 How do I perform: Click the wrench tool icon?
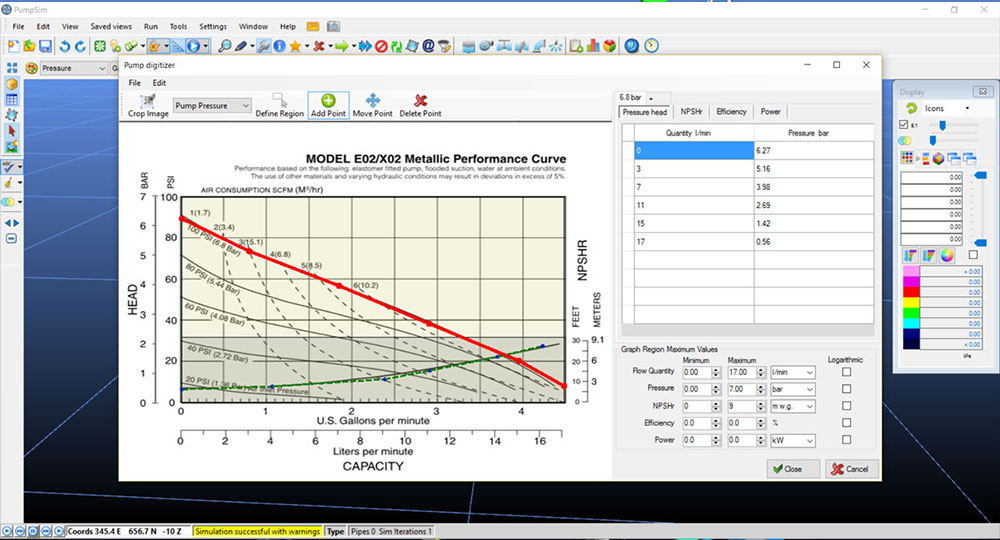[x=263, y=46]
